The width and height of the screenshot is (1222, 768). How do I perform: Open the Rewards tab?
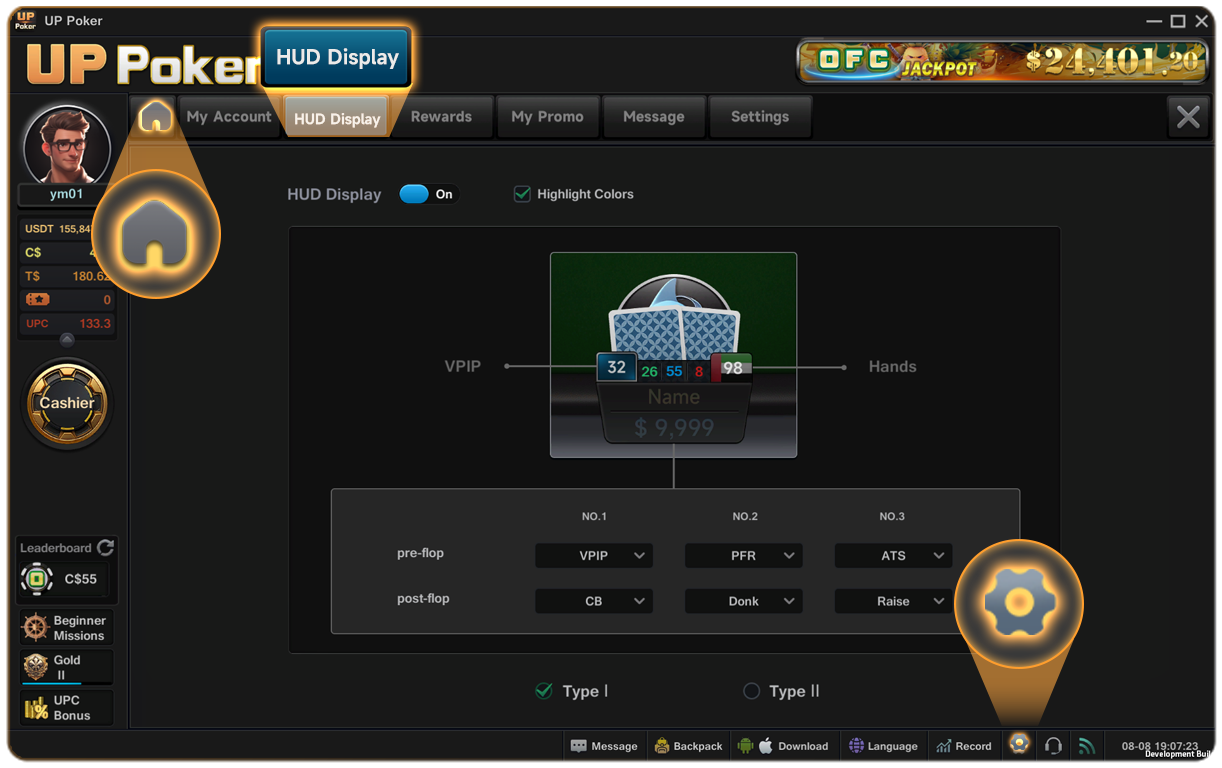coord(441,117)
